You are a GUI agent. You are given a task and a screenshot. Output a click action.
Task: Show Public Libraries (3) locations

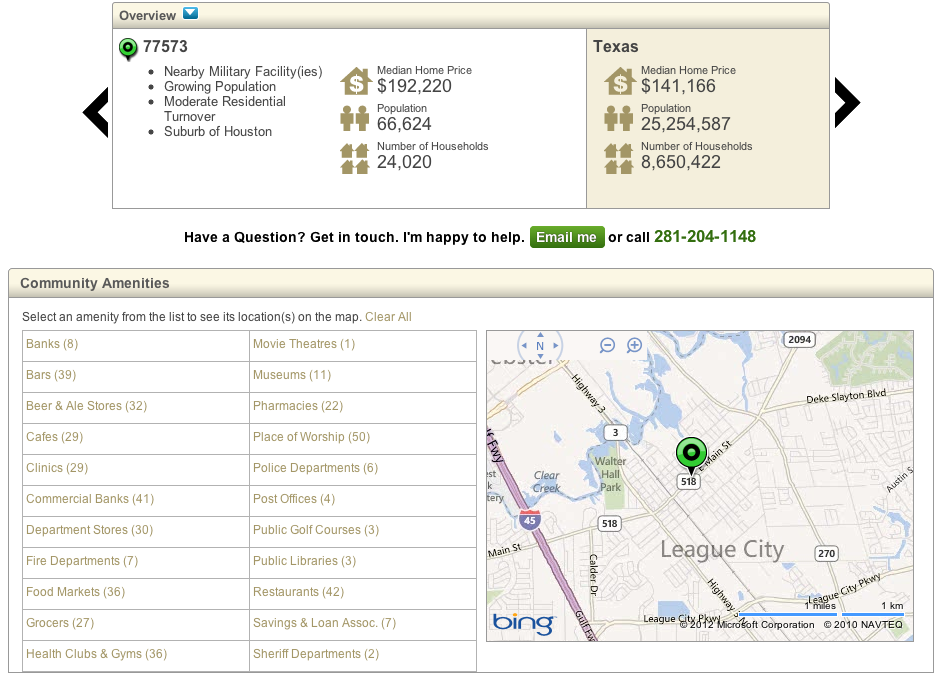(x=305, y=561)
